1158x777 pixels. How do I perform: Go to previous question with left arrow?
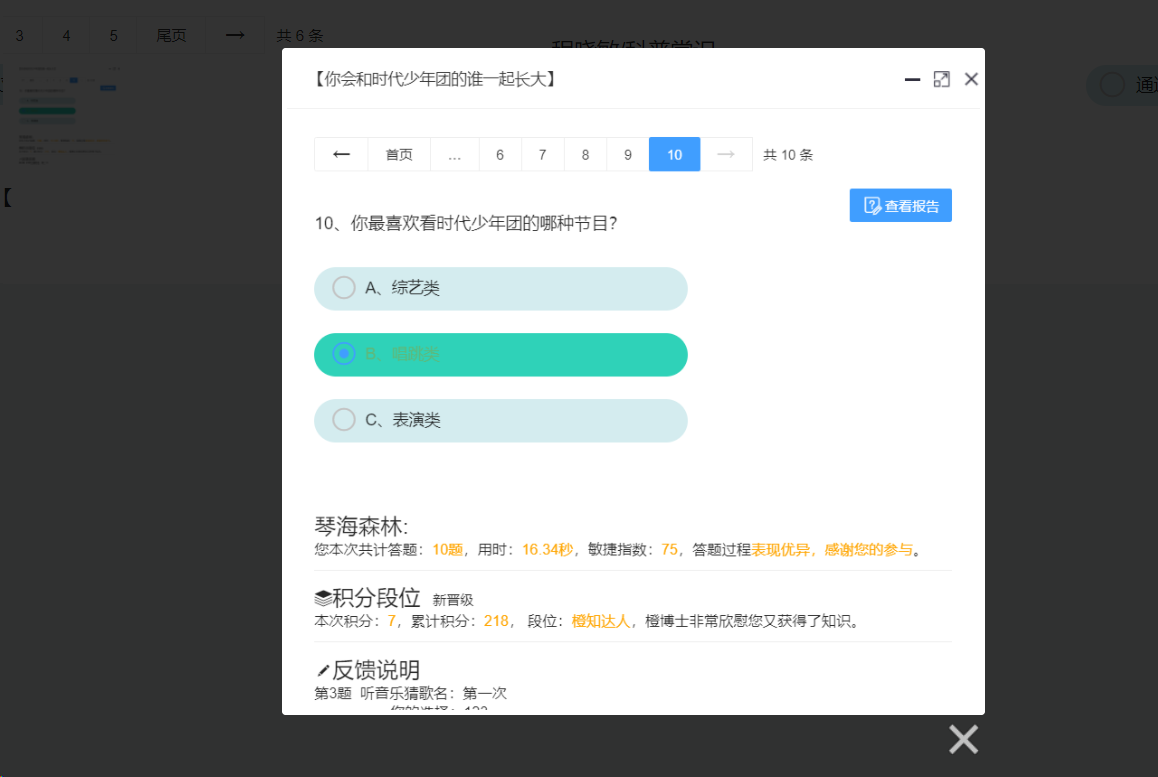pos(341,154)
